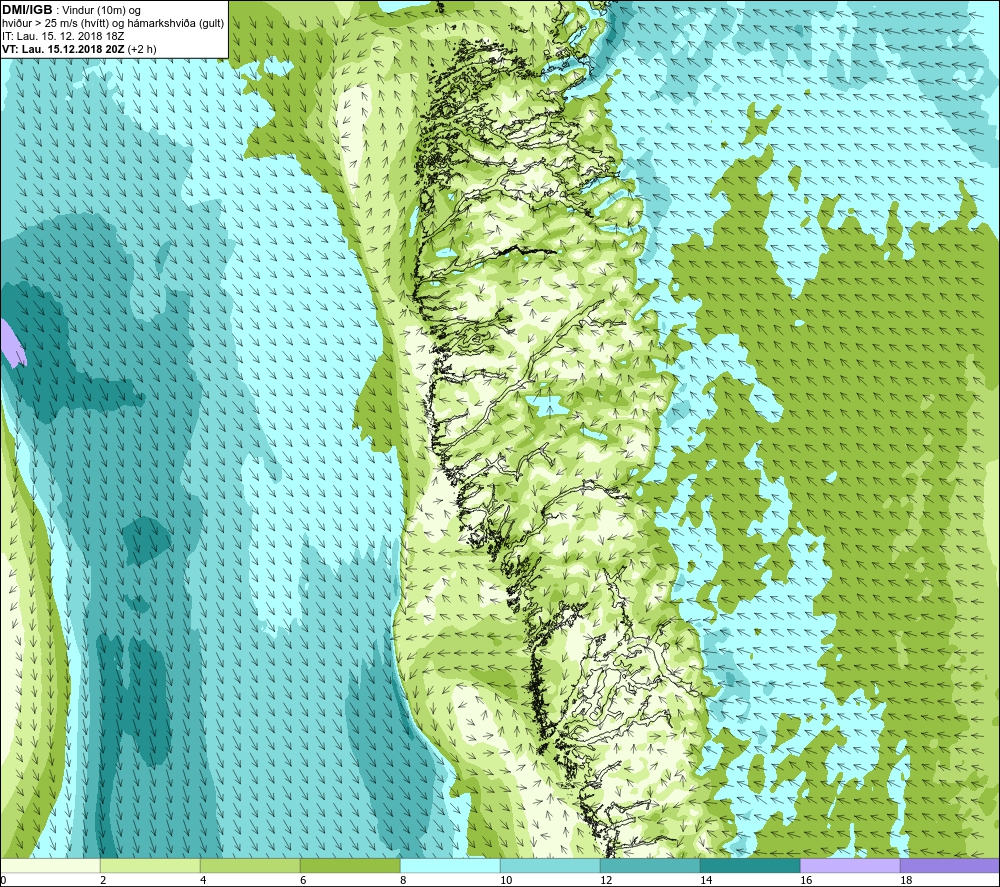Click the 16–18 m/s lavender legend swatch

coord(850,865)
